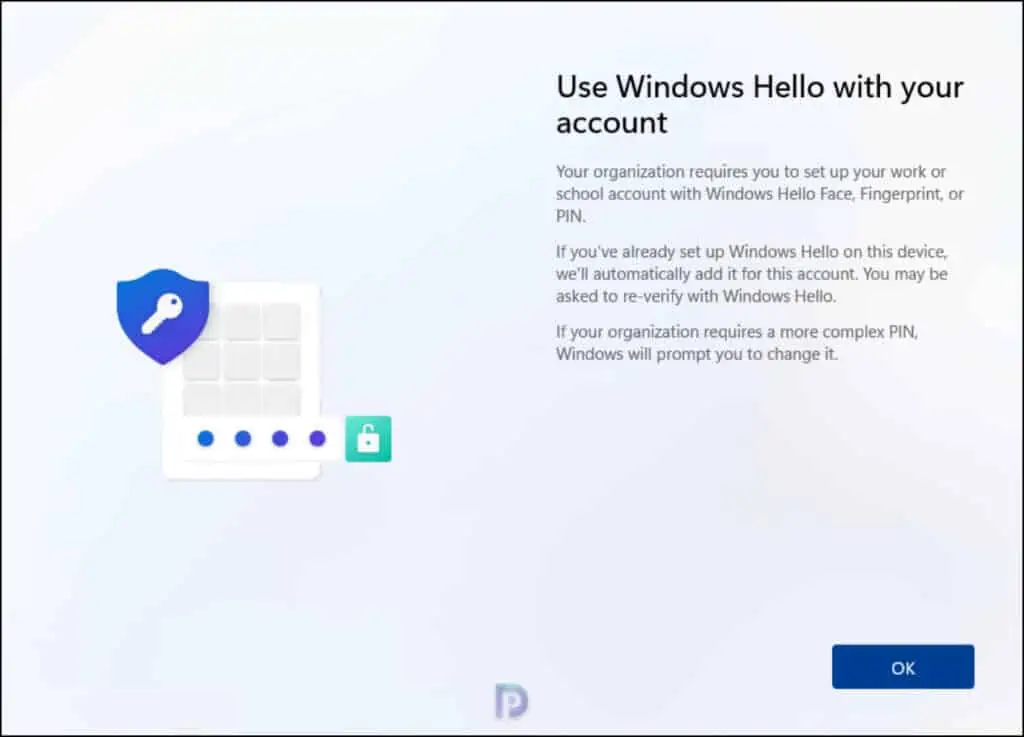Click the green unlocked padlock icon
The height and width of the screenshot is (737, 1024).
click(x=368, y=439)
